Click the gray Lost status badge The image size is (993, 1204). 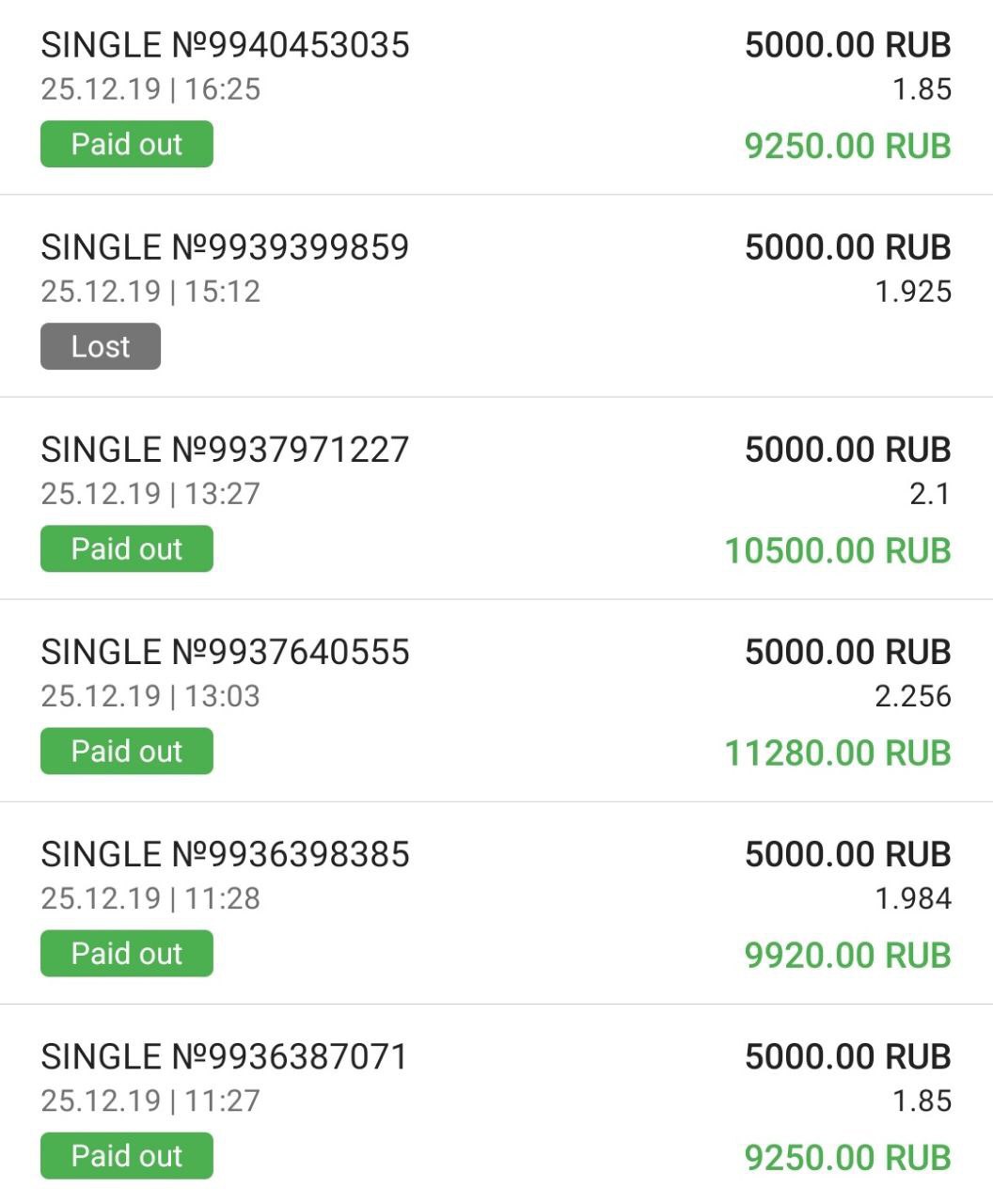(101, 346)
